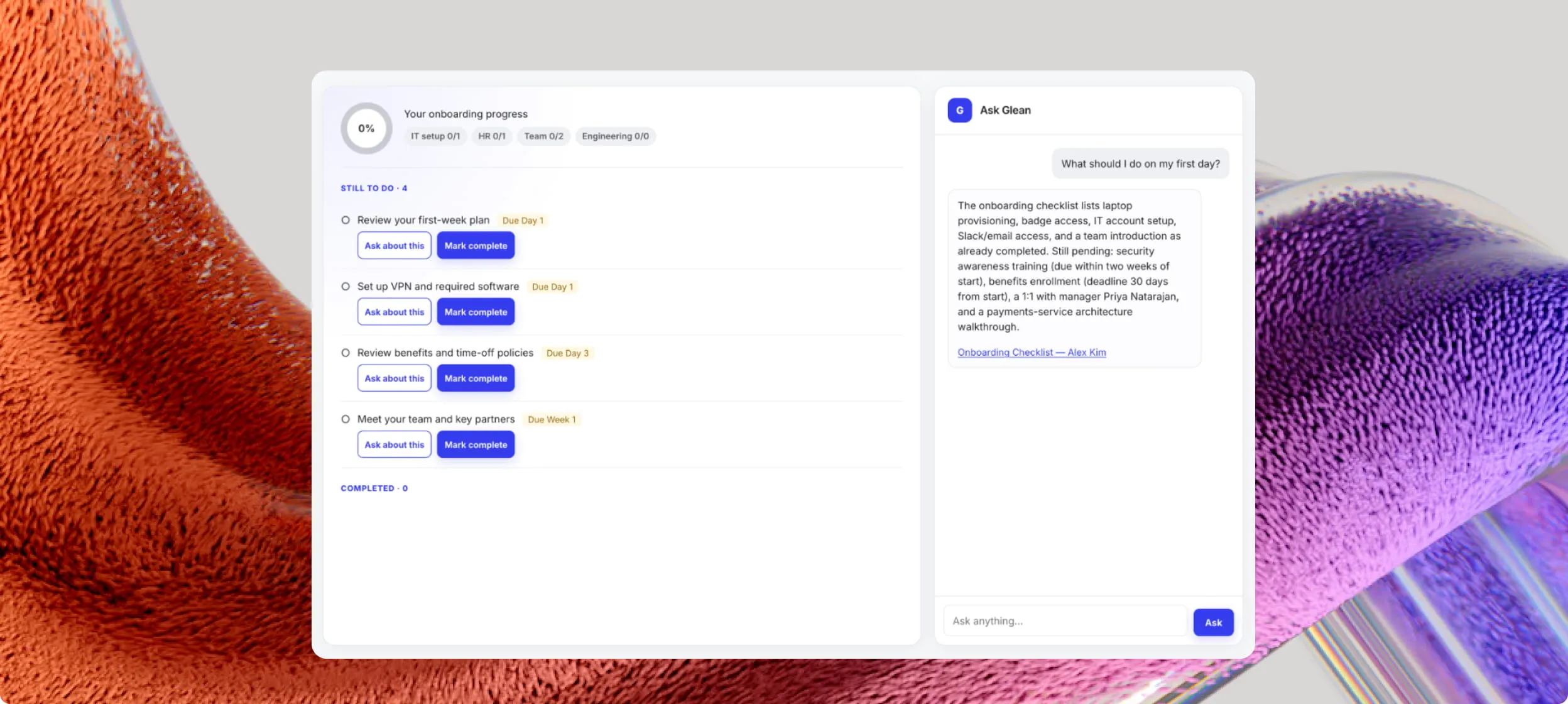This screenshot has height=704, width=1568.
Task: Mark Meet your team task complete
Action: (476, 444)
